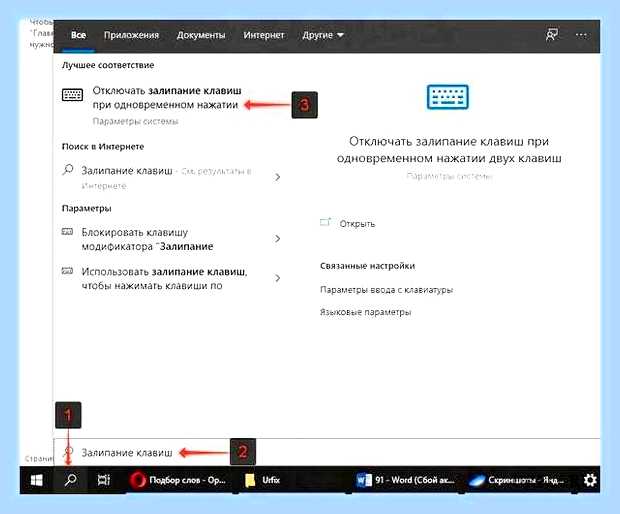The image size is (620, 514).
Task: Click the Параметры section heading
Action: (87, 208)
